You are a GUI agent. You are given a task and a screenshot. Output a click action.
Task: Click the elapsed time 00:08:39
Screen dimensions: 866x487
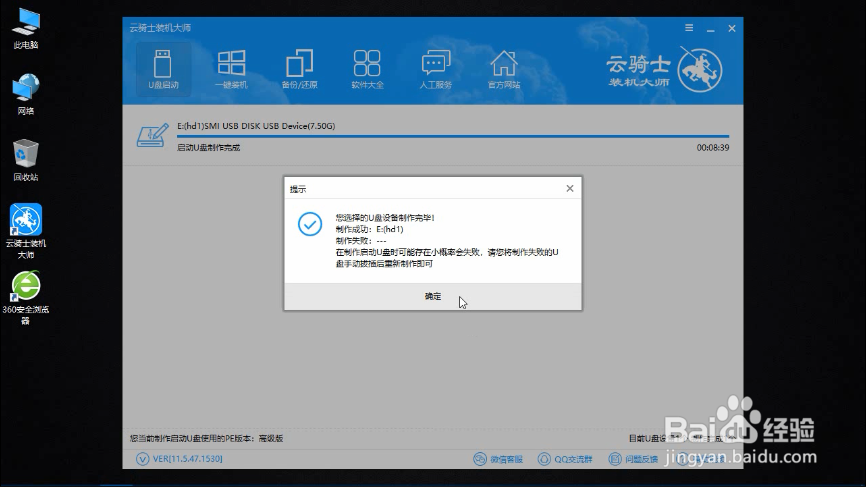(x=712, y=147)
